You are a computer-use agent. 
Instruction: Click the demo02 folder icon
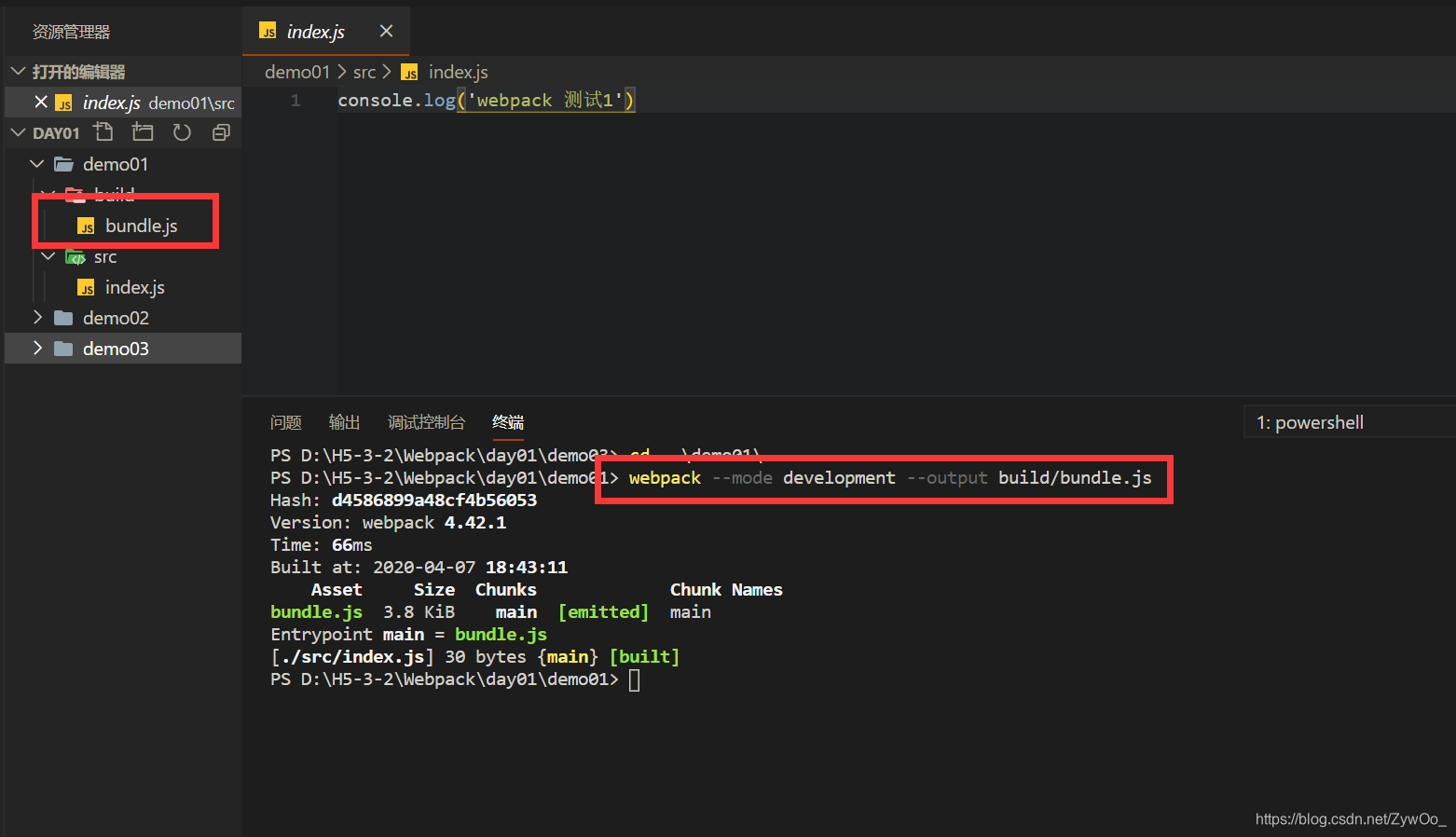(63, 318)
